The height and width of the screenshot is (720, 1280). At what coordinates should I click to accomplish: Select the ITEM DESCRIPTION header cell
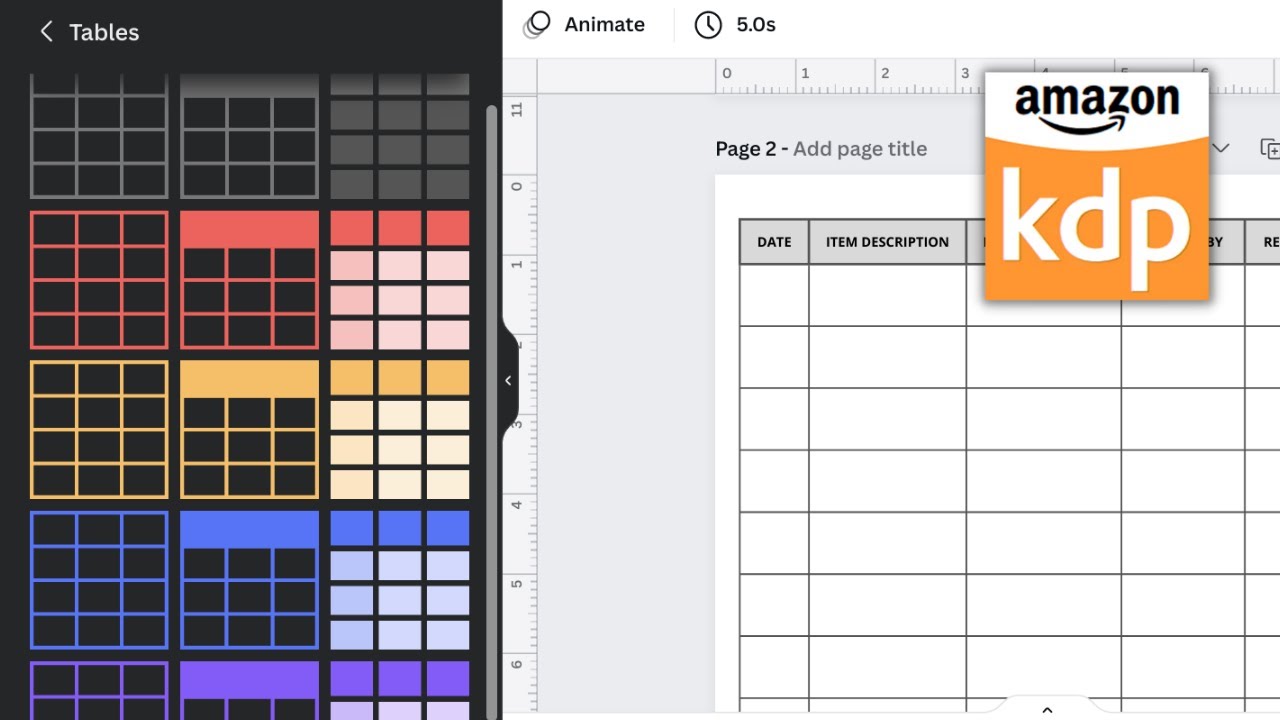[887, 242]
